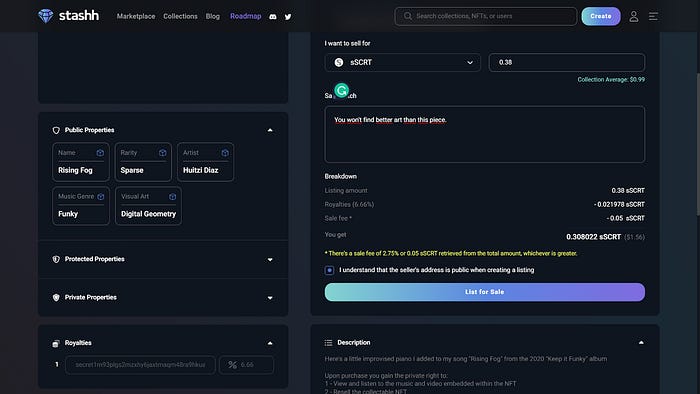Select the Sparse rarity value
Image resolution: width=700 pixels, height=394 pixels.
(x=132, y=170)
